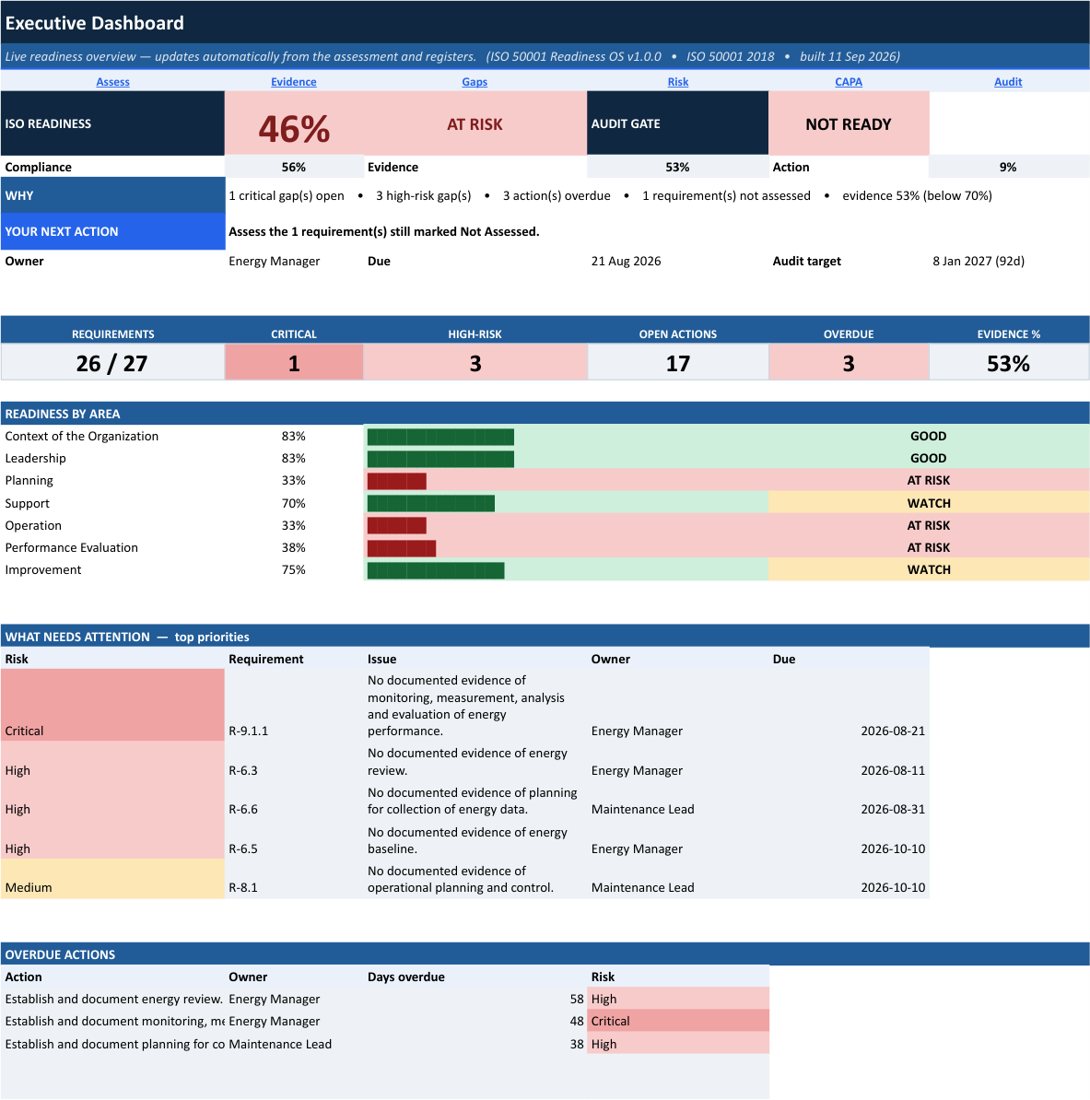Open the Audit link
Image resolution: width=1090 pixels, height=1100 pixels.
click(x=1008, y=82)
